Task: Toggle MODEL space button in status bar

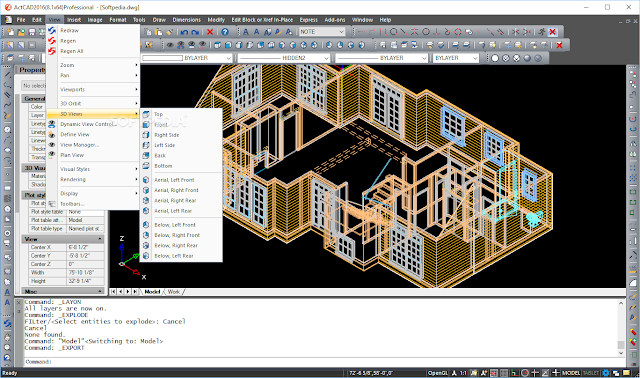Action: (571, 373)
